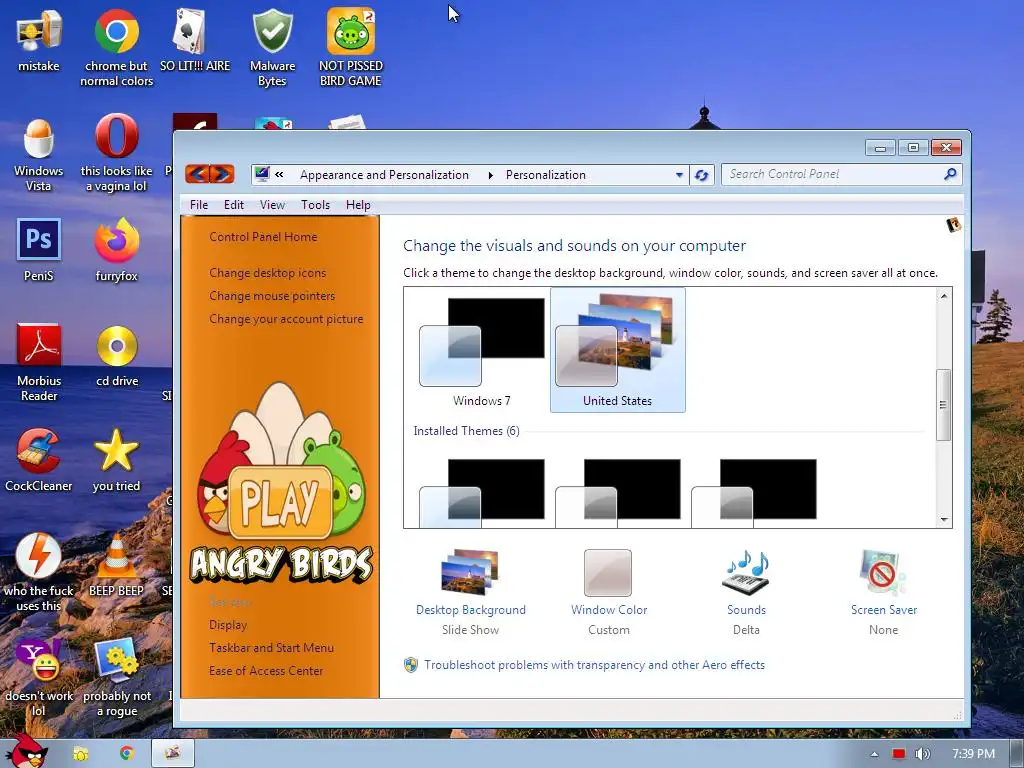The width and height of the screenshot is (1024, 768).
Task: Open the Help menu
Action: [358, 205]
